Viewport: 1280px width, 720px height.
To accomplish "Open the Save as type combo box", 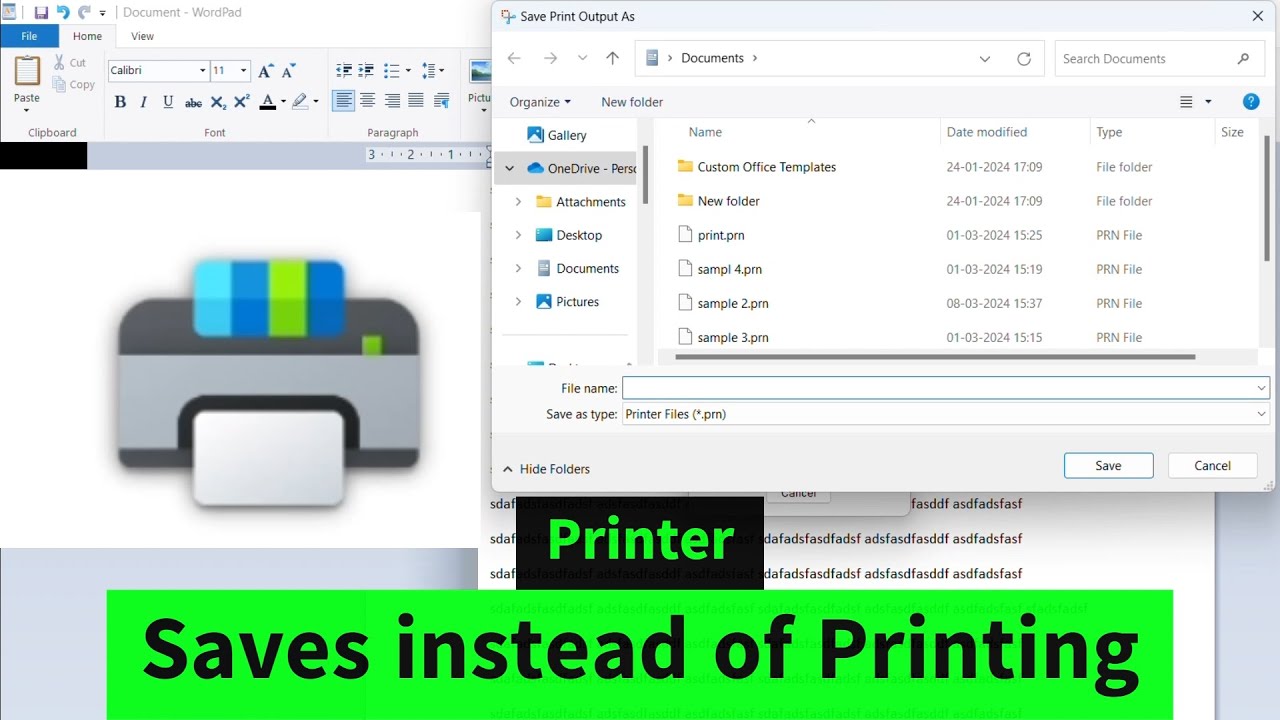I will [946, 414].
